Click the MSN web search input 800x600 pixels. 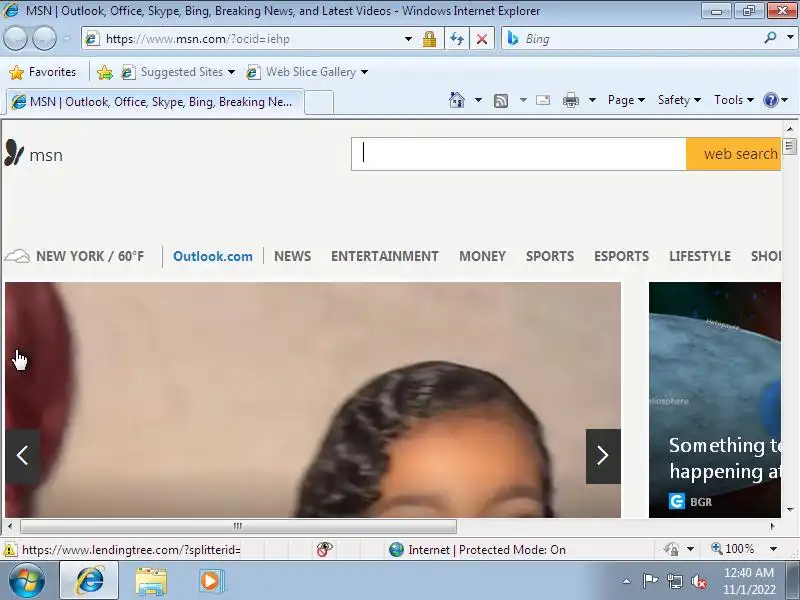(x=518, y=154)
